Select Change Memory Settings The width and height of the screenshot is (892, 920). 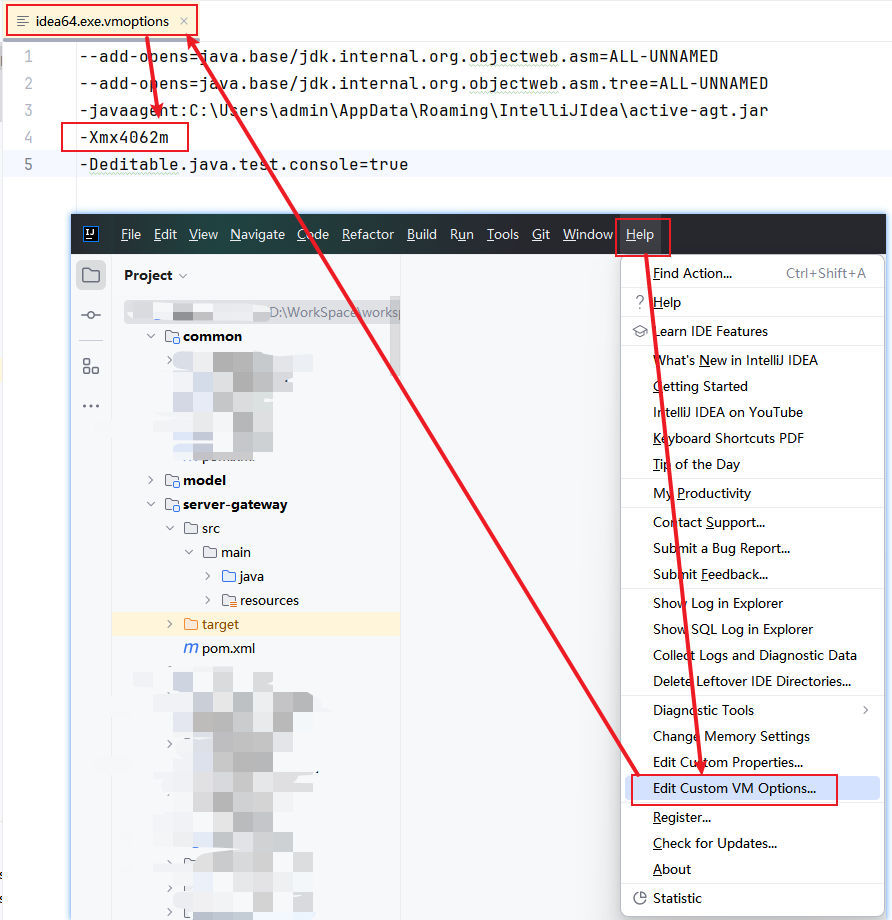[x=753, y=736]
